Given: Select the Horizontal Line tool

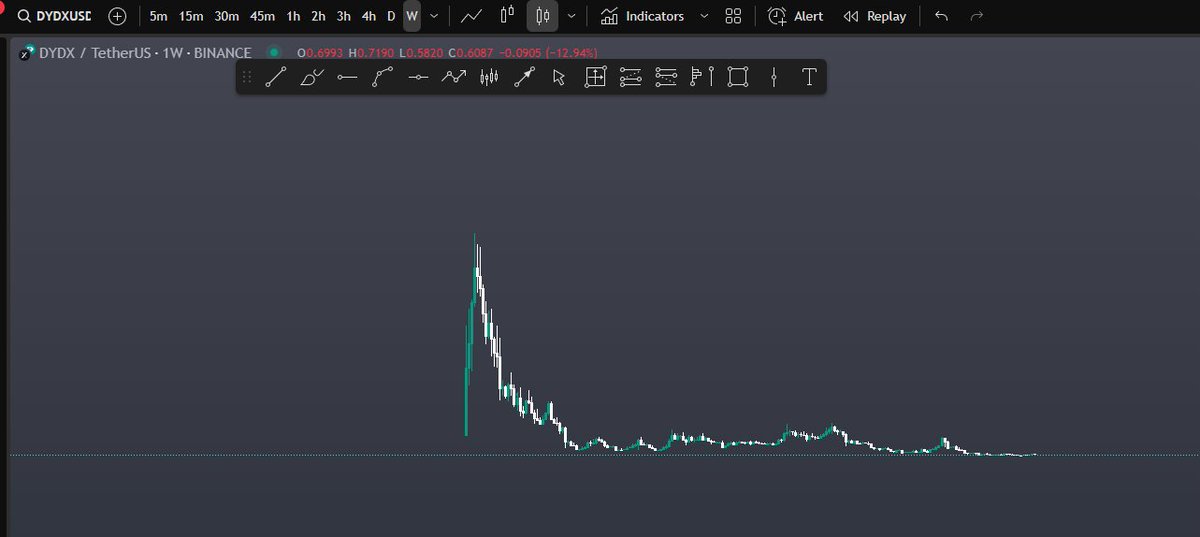Looking at the screenshot, I should click(347, 77).
